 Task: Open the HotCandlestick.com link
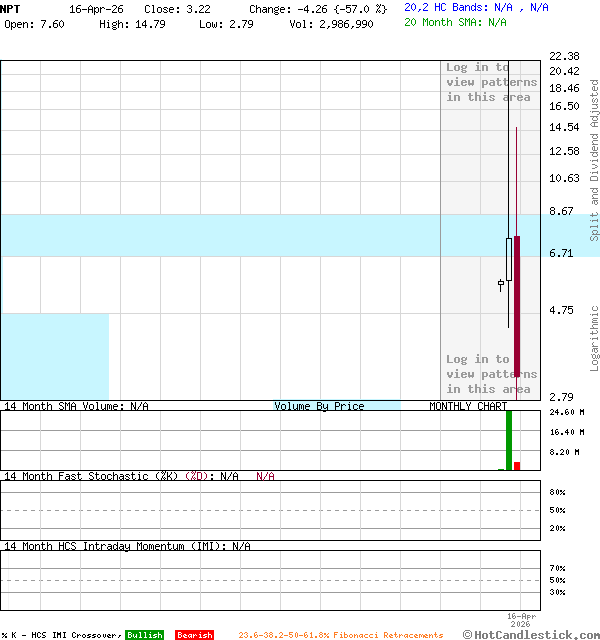530,634
